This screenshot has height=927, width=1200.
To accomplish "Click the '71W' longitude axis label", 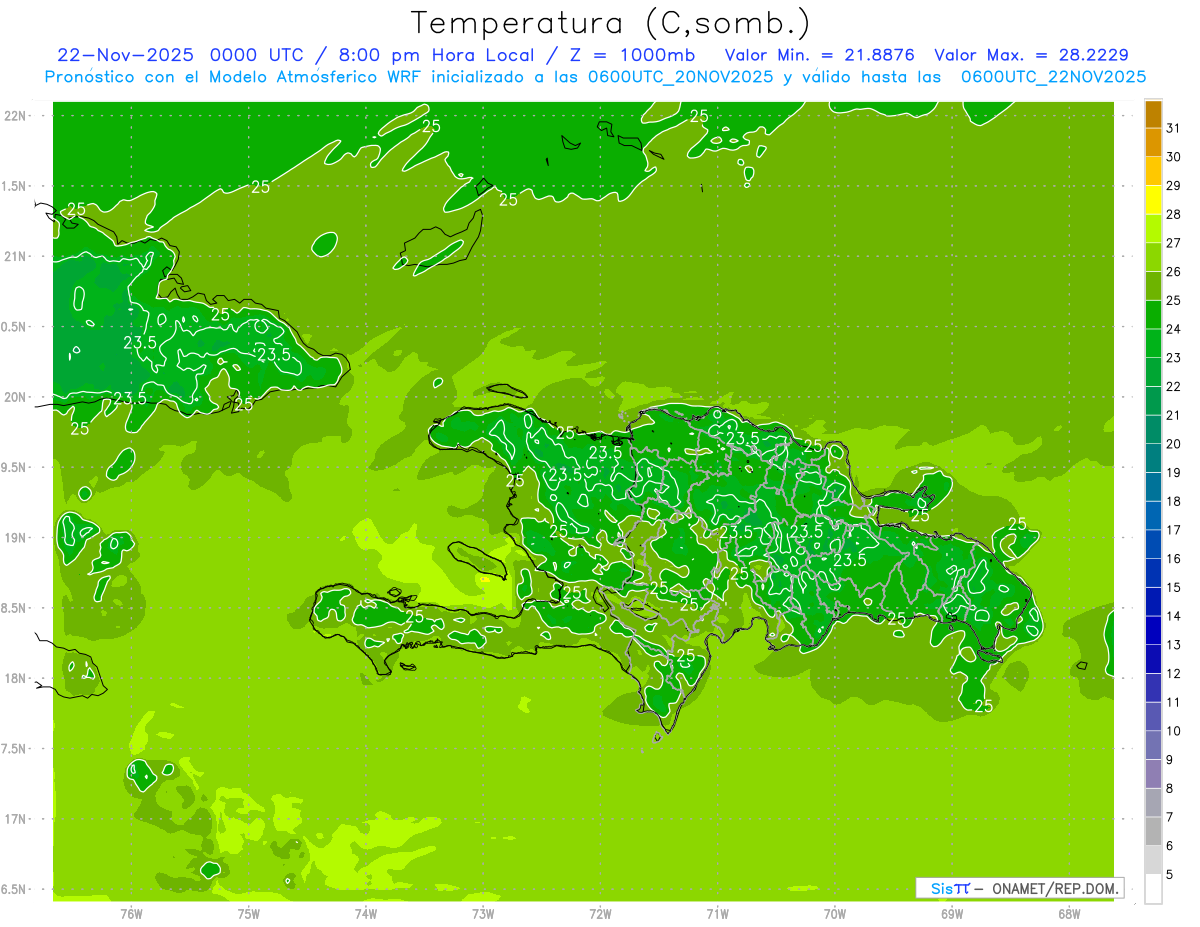I will [x=717, y=914].
